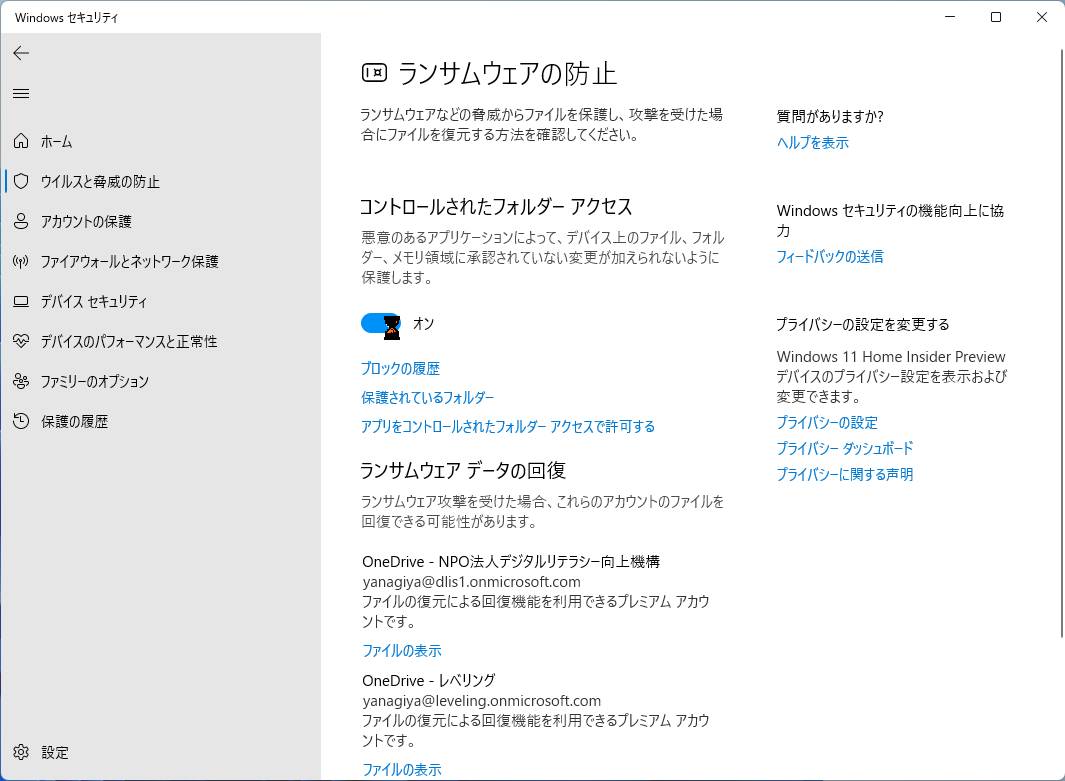This screenshot has width=1065, height=781.
Task: Click the family options people icon
Action: (21, 381)
